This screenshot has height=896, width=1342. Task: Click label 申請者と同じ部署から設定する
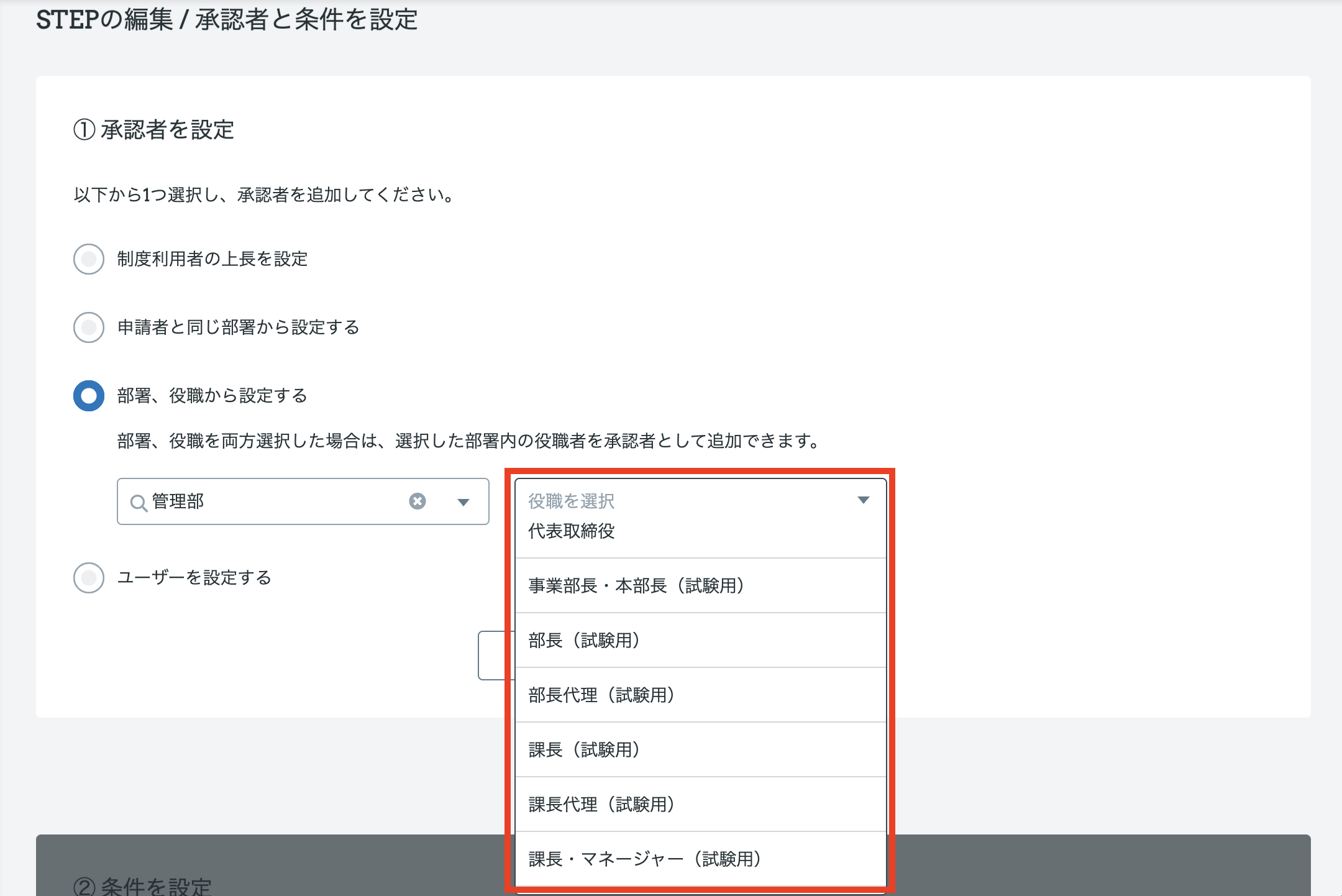point(239,327)
